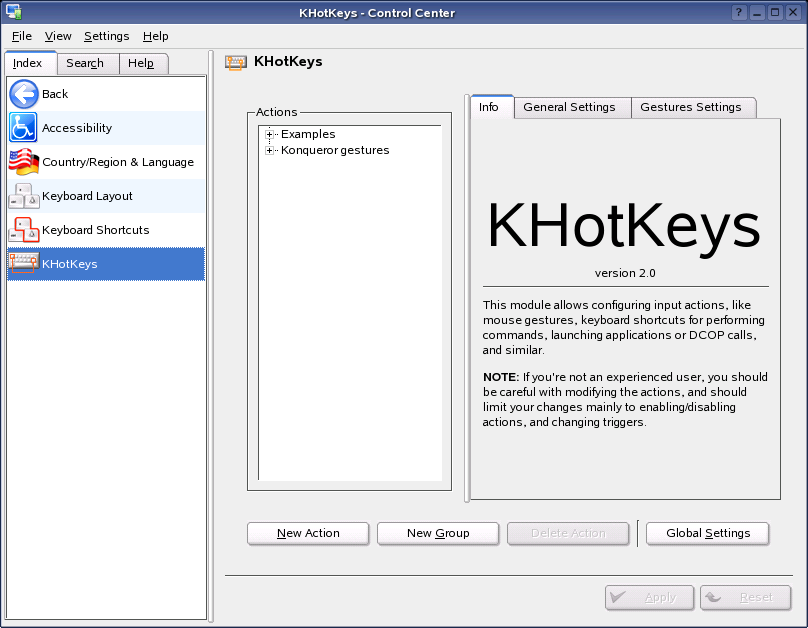
Task: Open the View menu
Action: pyautogui.click(x=58, y=36)
